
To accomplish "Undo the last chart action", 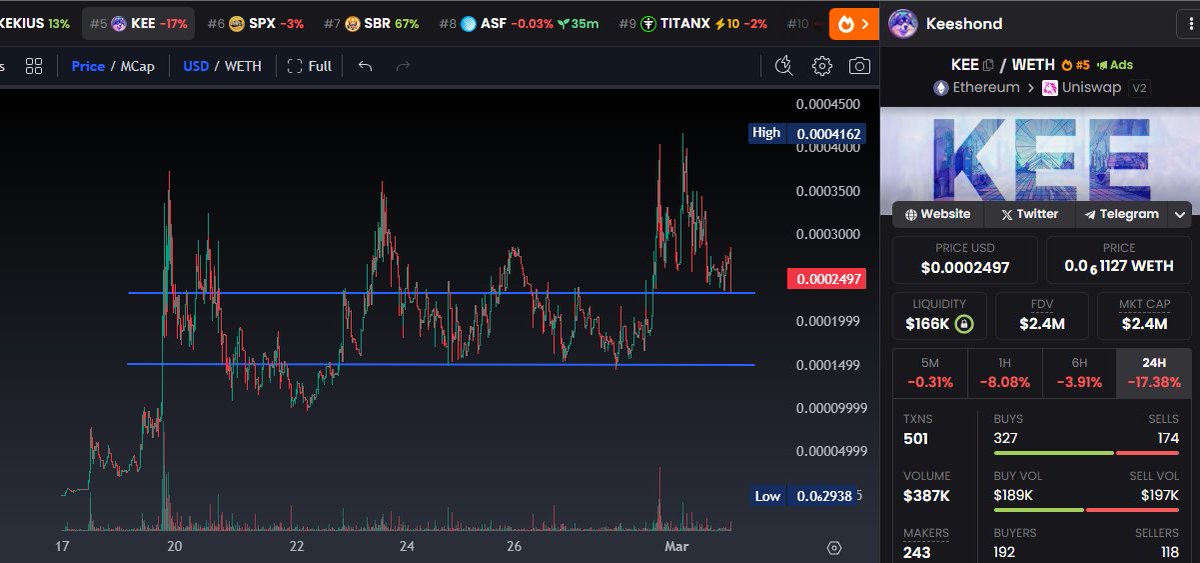I will pos(365,66).
